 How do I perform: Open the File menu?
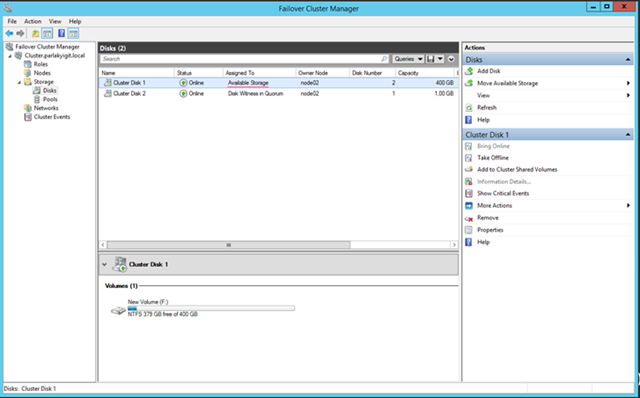pos(12,21)
